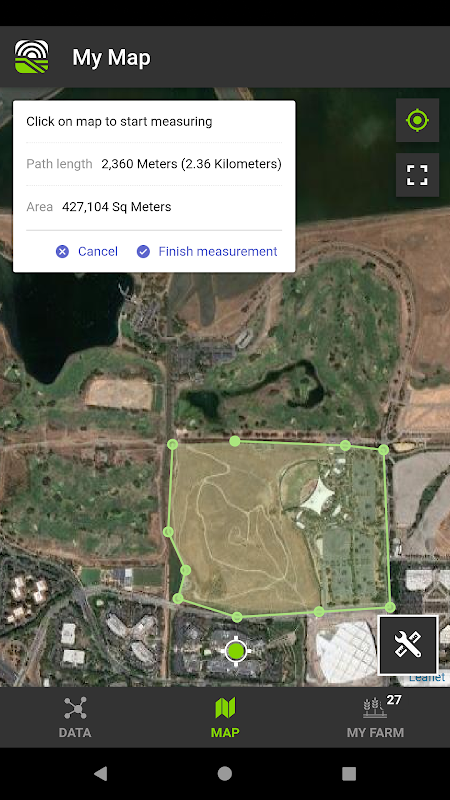Open the MY FARM tab

pos(375,718)
